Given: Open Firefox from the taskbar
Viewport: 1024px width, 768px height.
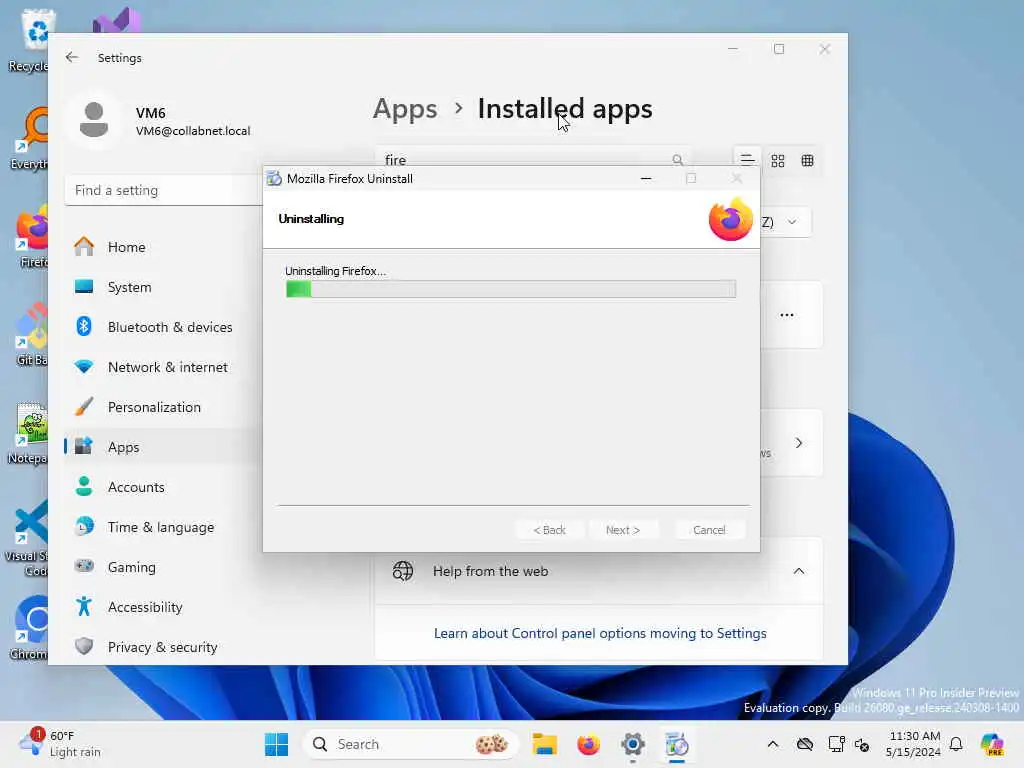Looking at the screenshot, I should pyautogui.click(x=588, y=744).
